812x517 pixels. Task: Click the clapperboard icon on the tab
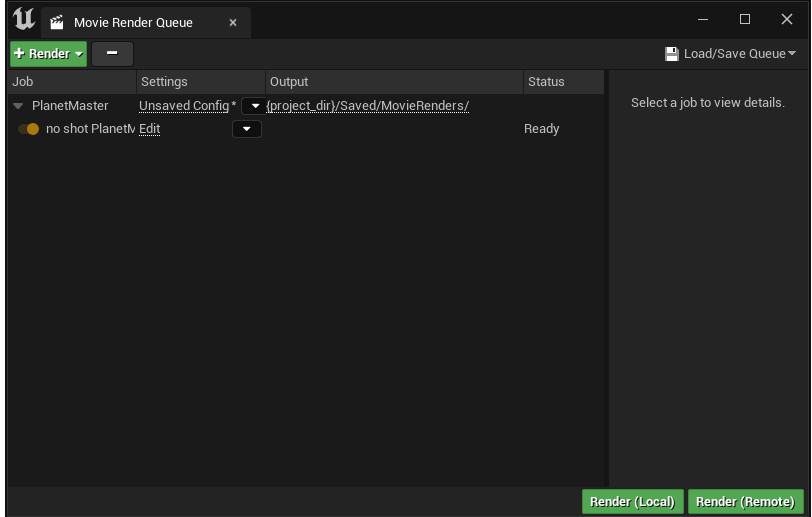tap(57, 22)
